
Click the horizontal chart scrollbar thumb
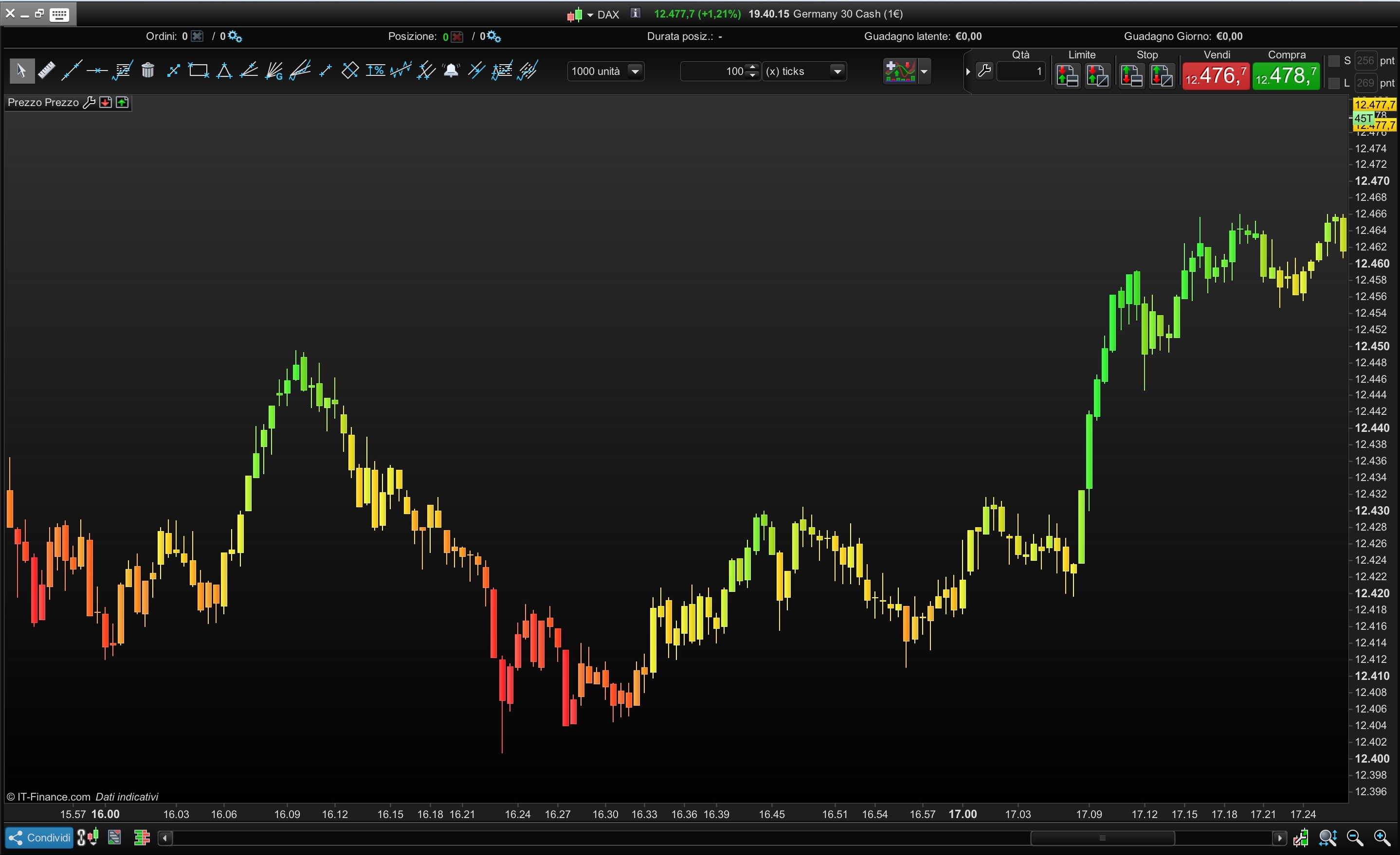point(1102,838)
